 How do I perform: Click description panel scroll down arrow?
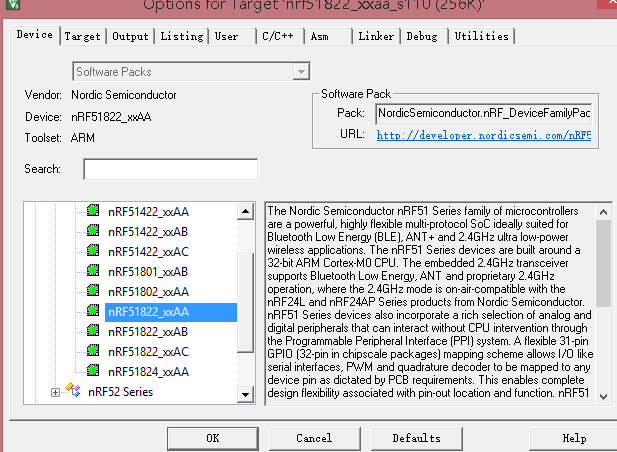(603, 396)
